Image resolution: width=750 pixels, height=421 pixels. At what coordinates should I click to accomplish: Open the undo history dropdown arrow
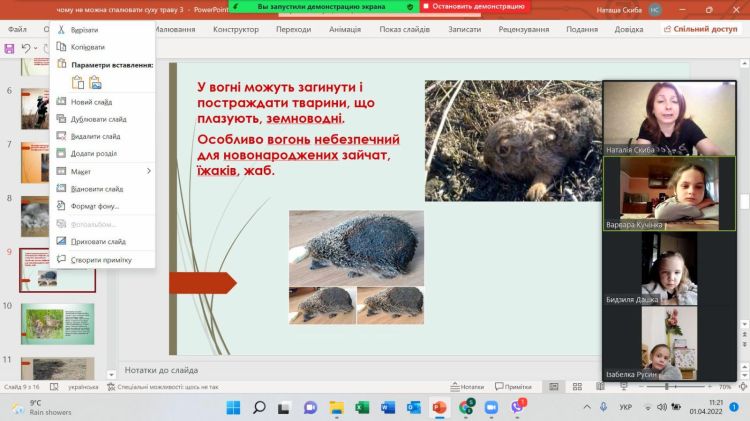38,48
